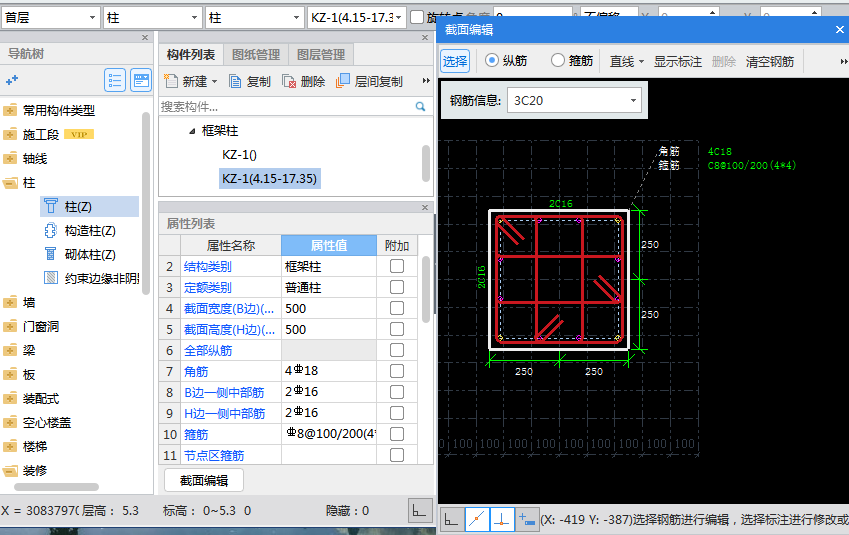Screen dimensions: 849x535
Task: Click the 角筋 property link
Action: [195, 371]
